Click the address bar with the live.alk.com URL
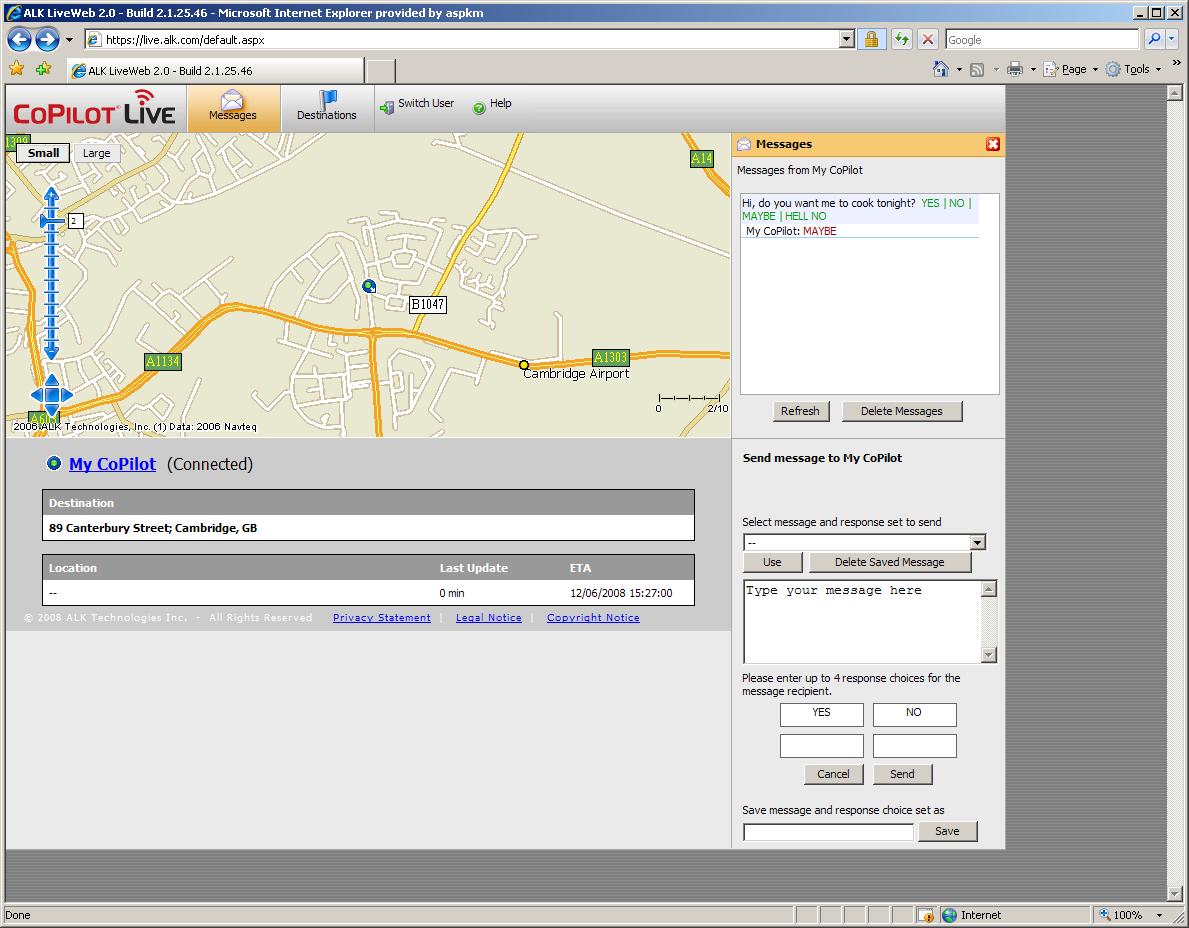The image size is (1189, 928). (x=463, y=39)
